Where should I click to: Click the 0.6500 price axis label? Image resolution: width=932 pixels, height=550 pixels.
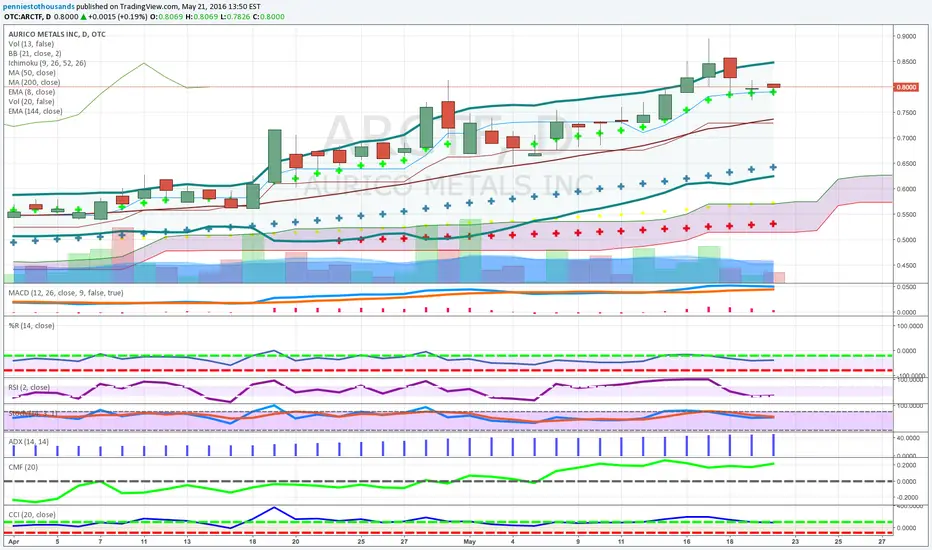pyautogui.click(x=906, y=164)
